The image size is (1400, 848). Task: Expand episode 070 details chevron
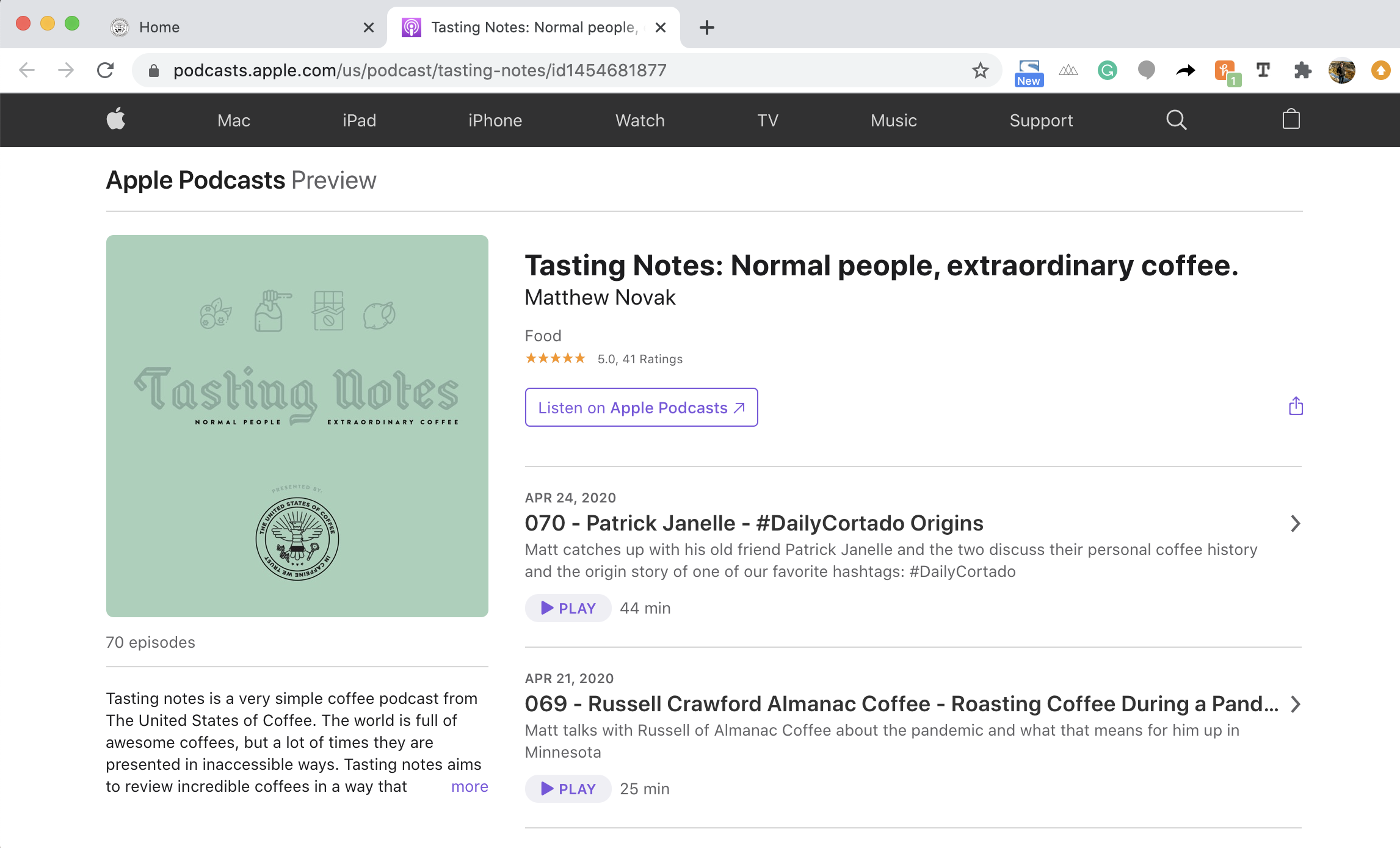1295,523
